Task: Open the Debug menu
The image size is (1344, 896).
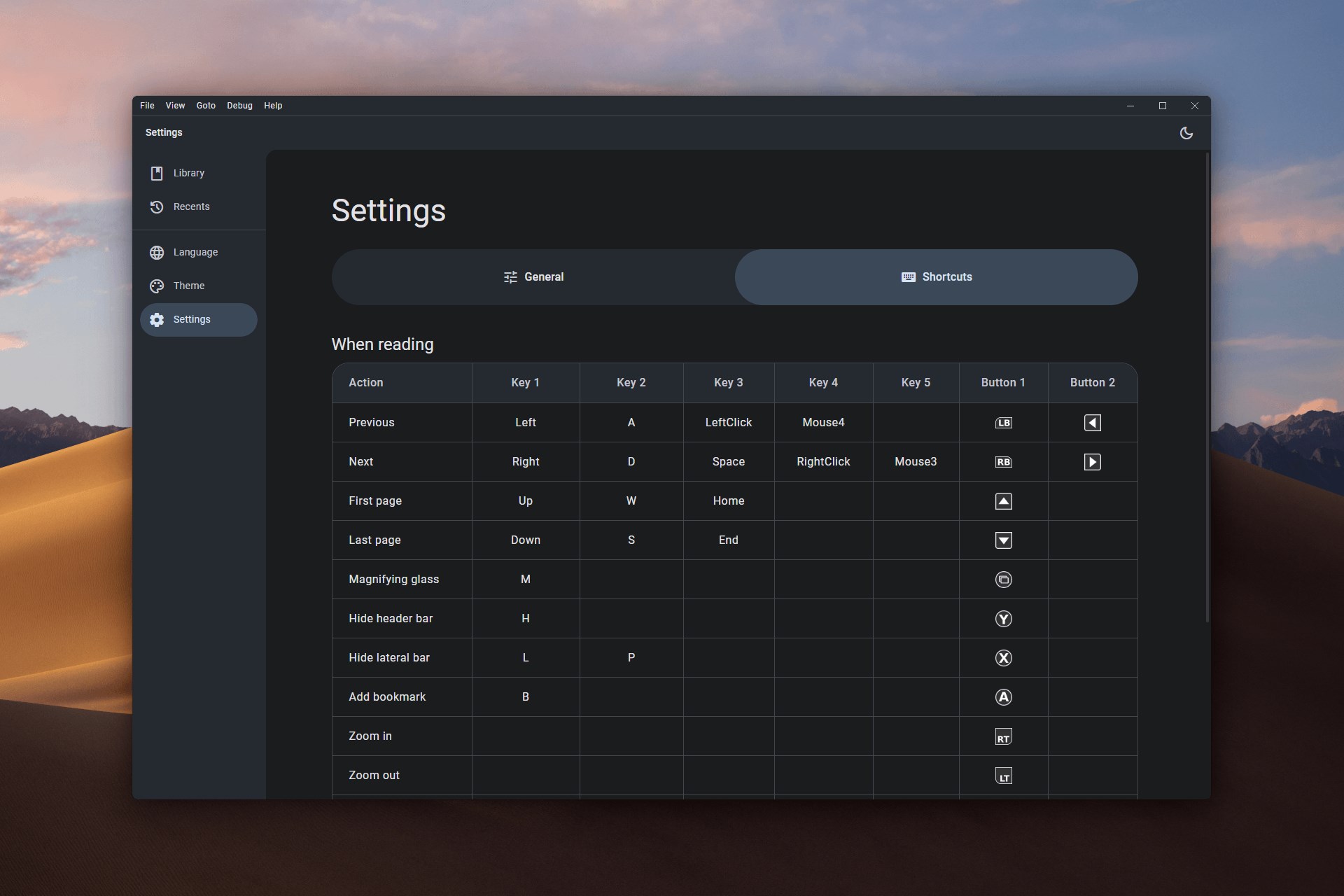Action: (239, 106)
